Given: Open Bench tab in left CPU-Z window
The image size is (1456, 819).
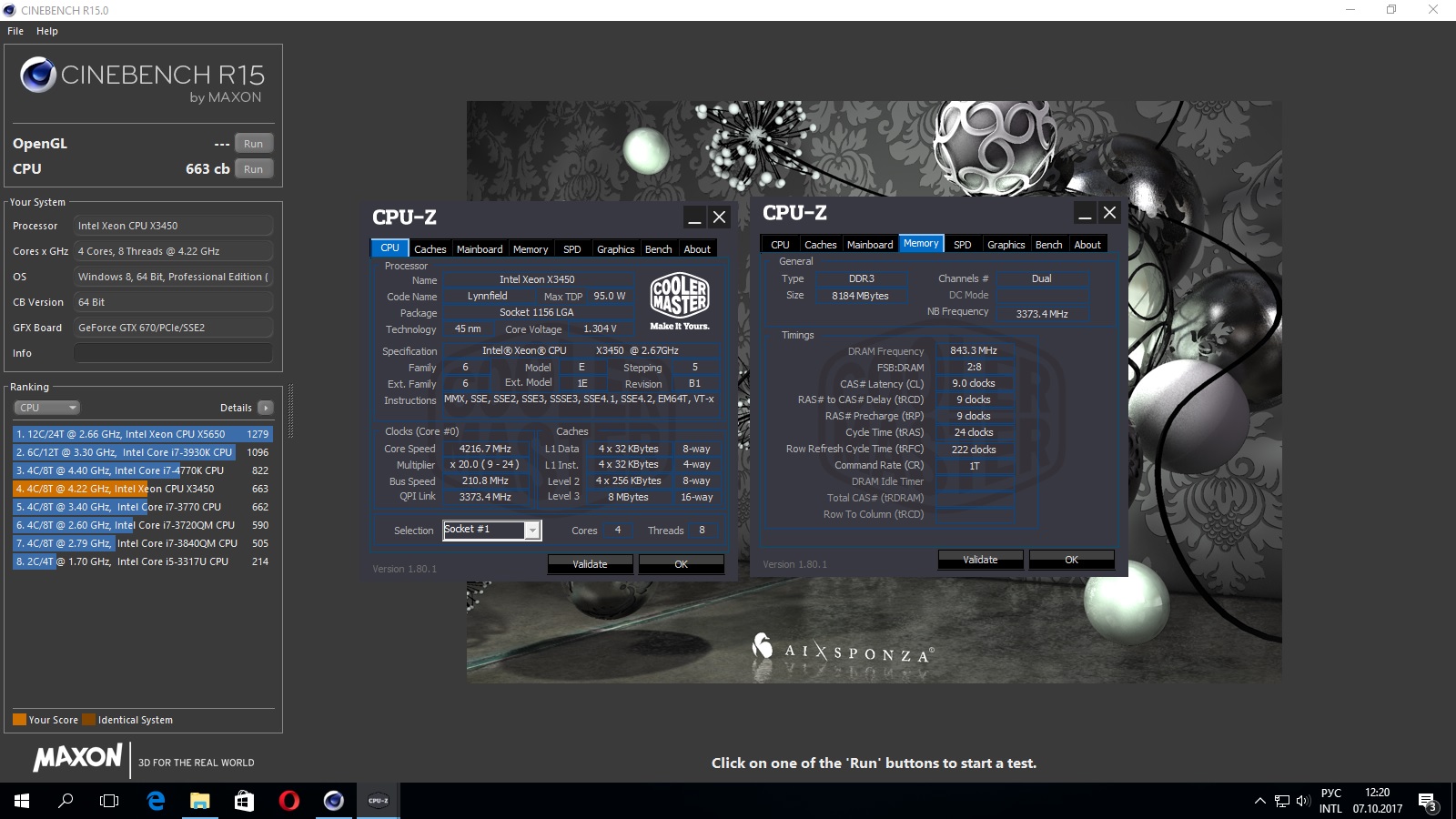Looking at the screenshot, I should pos(659,249).
